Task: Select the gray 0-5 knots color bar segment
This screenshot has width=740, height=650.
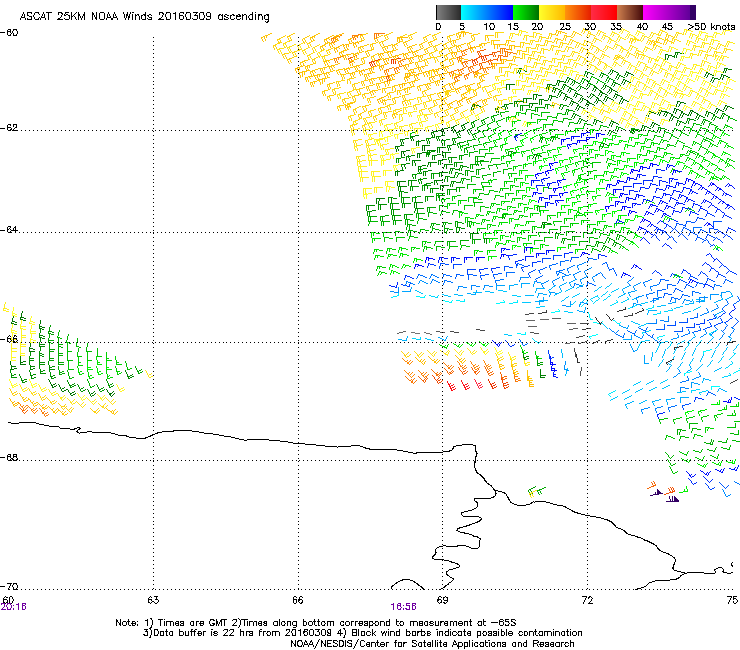Action: point(448,12)
